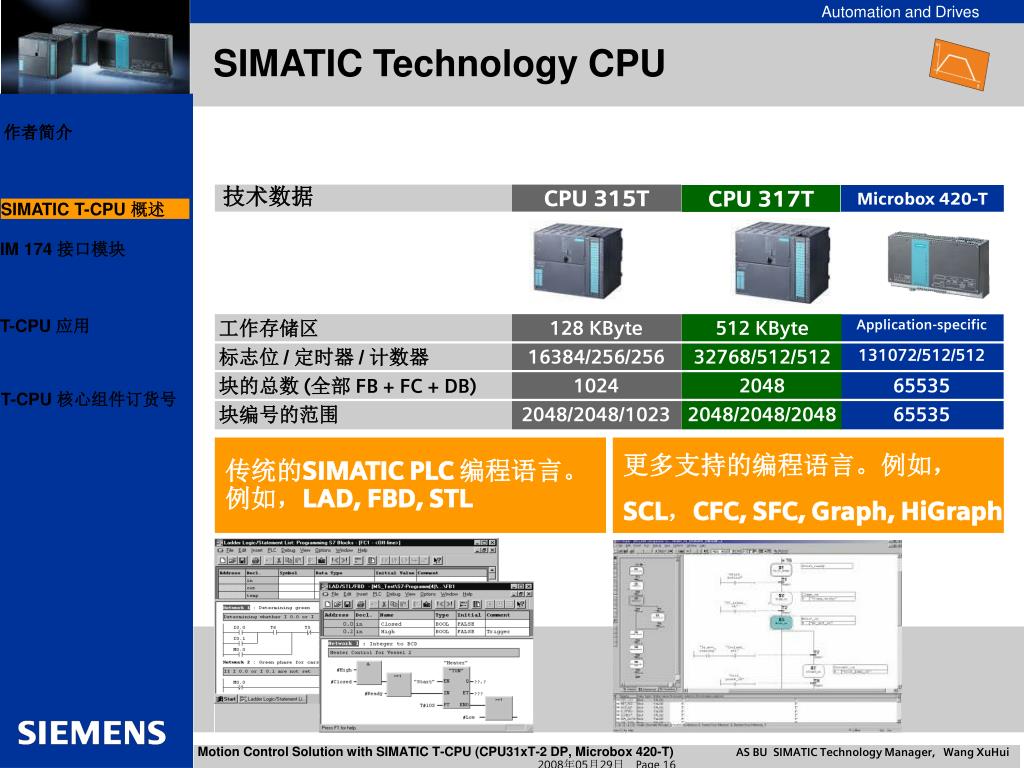
Task: Click the 块编号的范围 row label
Action: (x=279, y=415)
